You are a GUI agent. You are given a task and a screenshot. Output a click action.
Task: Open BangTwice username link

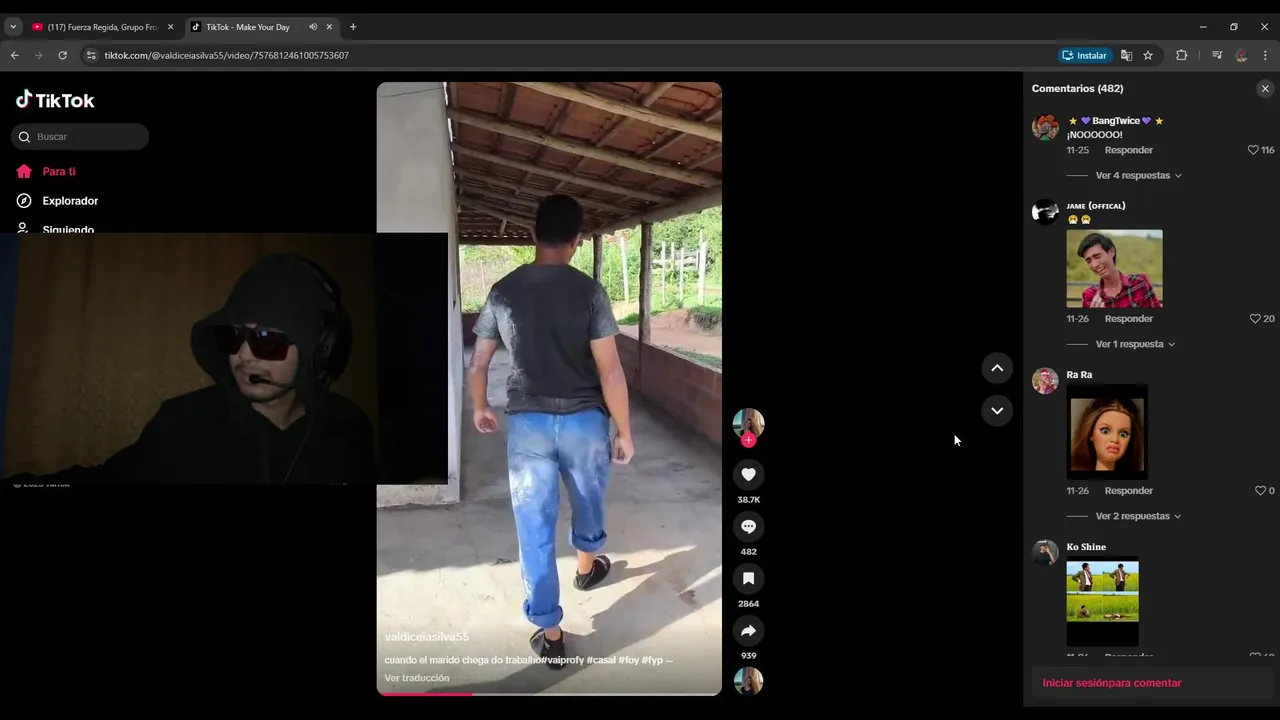pos(1115,121)
